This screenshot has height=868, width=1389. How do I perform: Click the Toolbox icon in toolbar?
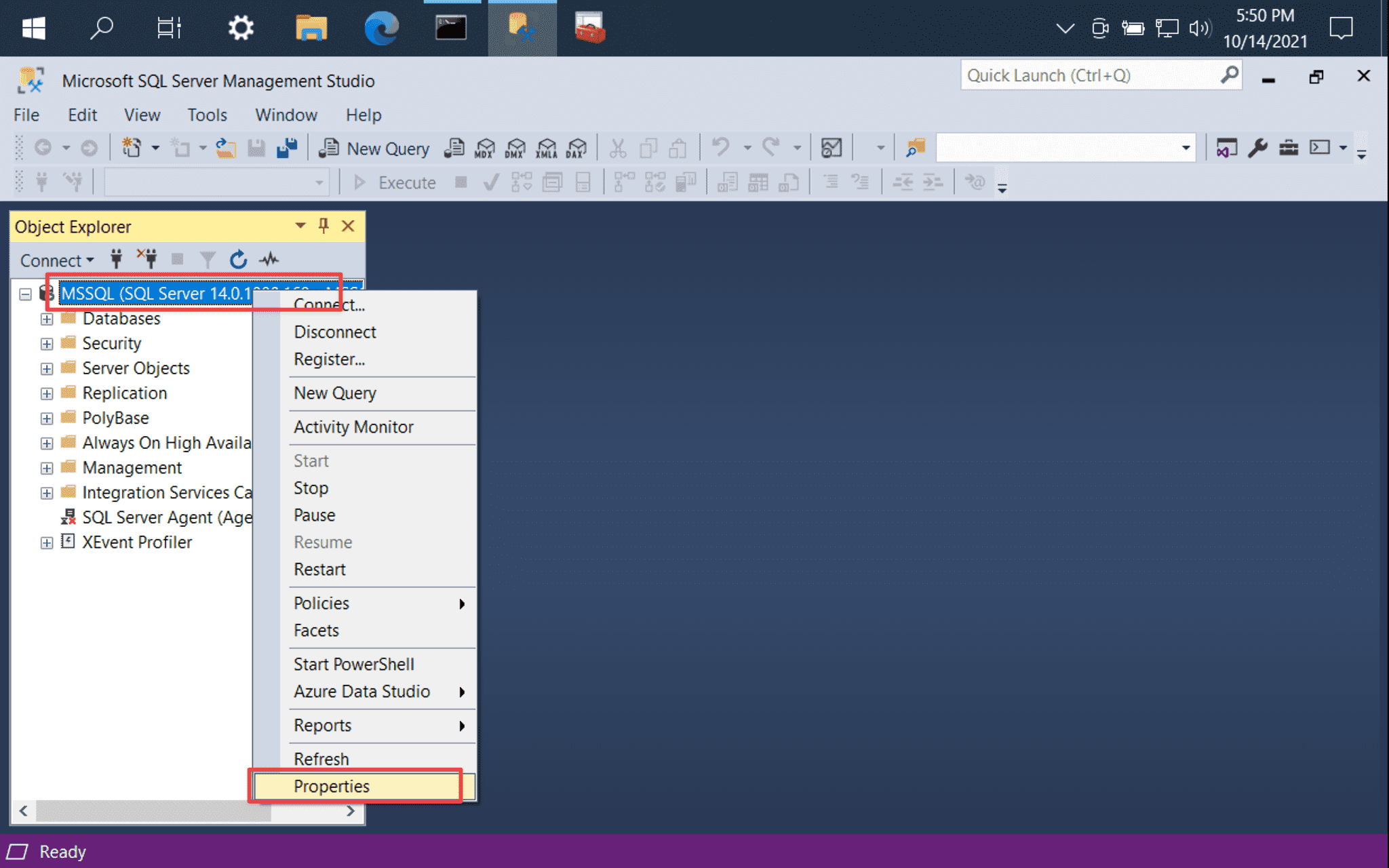click(x=1289, y=148)
